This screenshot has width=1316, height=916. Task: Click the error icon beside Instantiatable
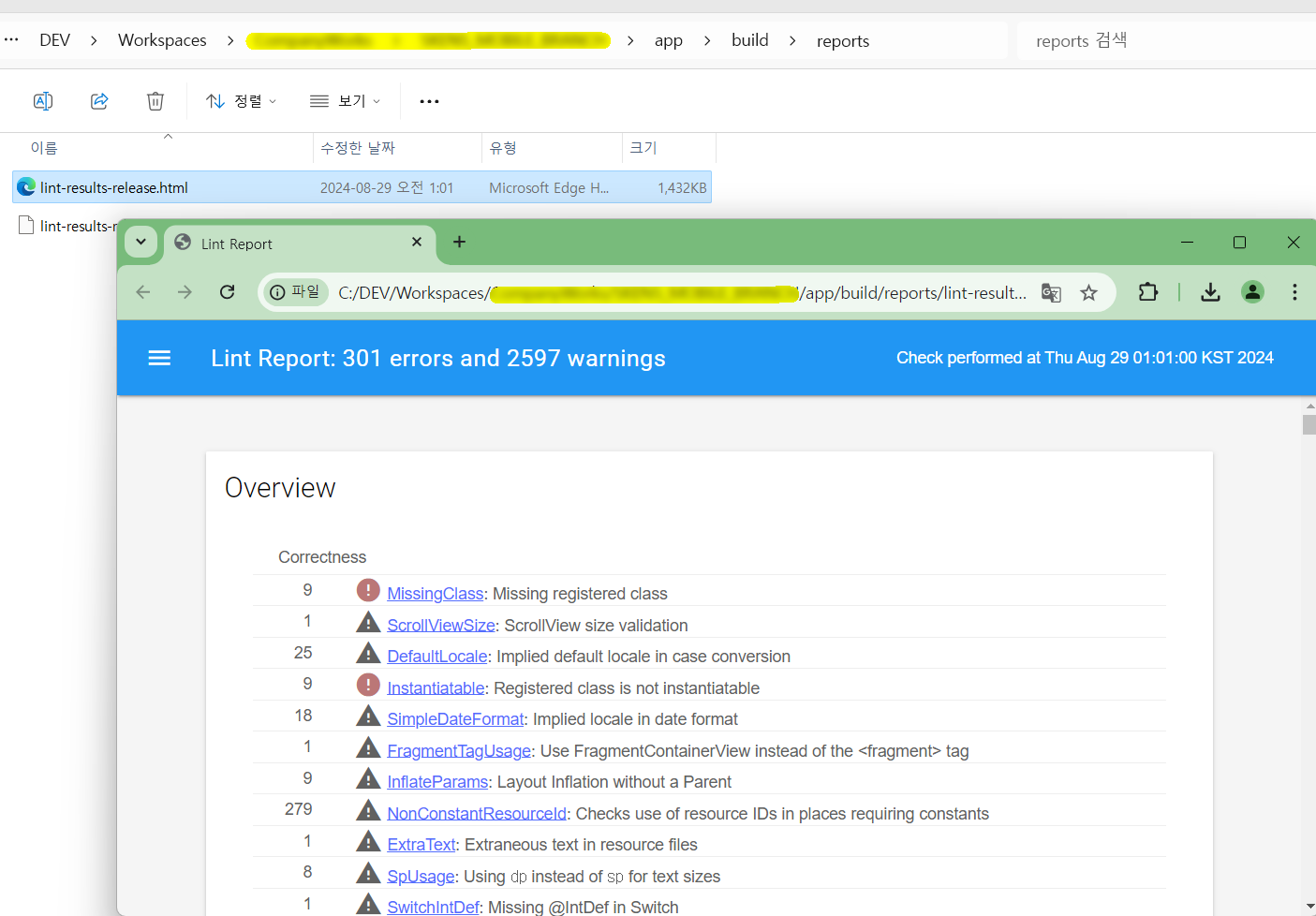(368, 685)
